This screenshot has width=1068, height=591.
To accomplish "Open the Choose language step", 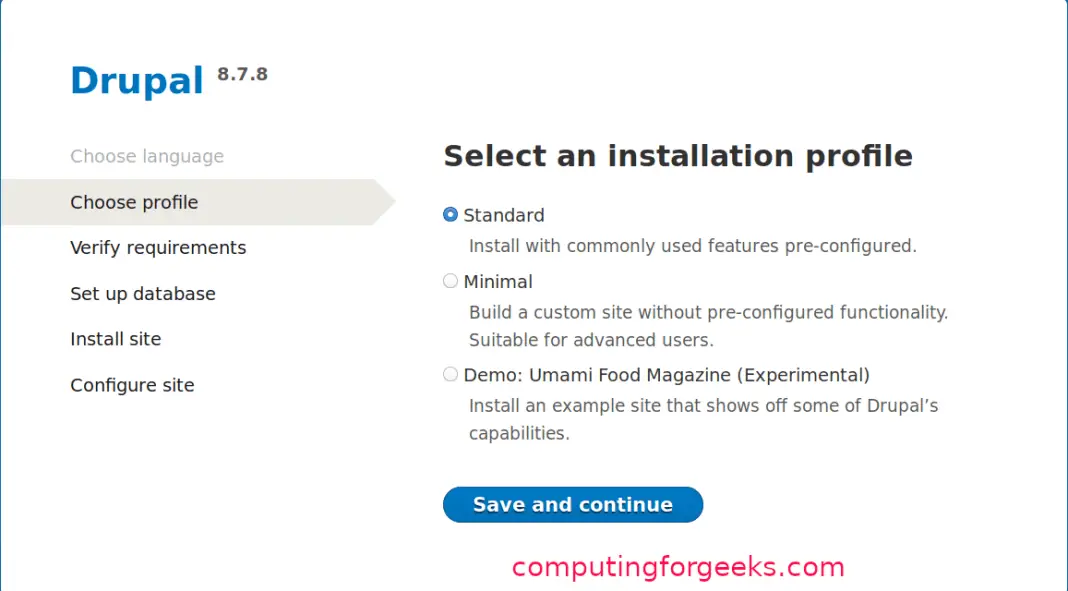I will (147, 156).
